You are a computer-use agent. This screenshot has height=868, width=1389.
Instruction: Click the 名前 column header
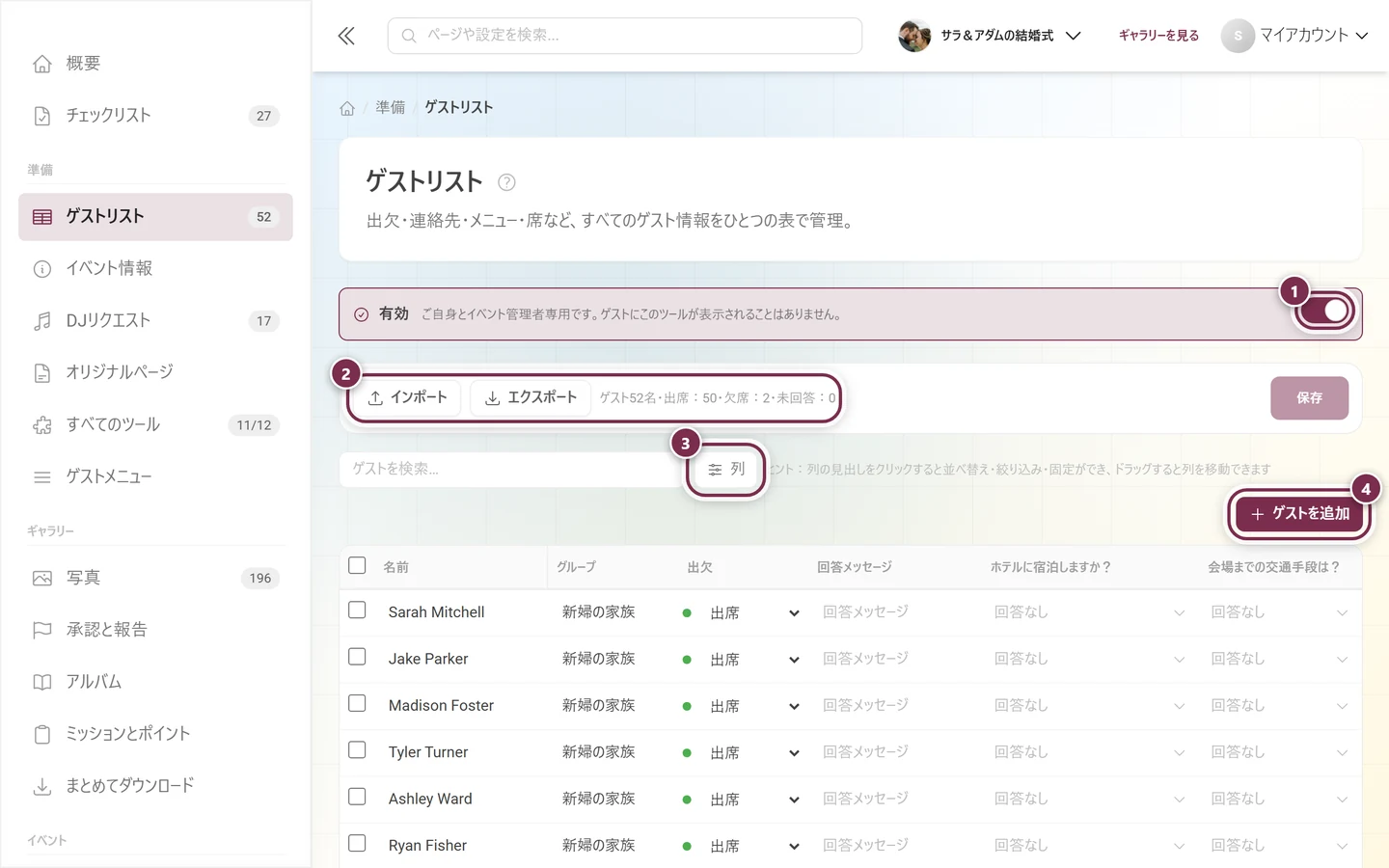point(396,567)
